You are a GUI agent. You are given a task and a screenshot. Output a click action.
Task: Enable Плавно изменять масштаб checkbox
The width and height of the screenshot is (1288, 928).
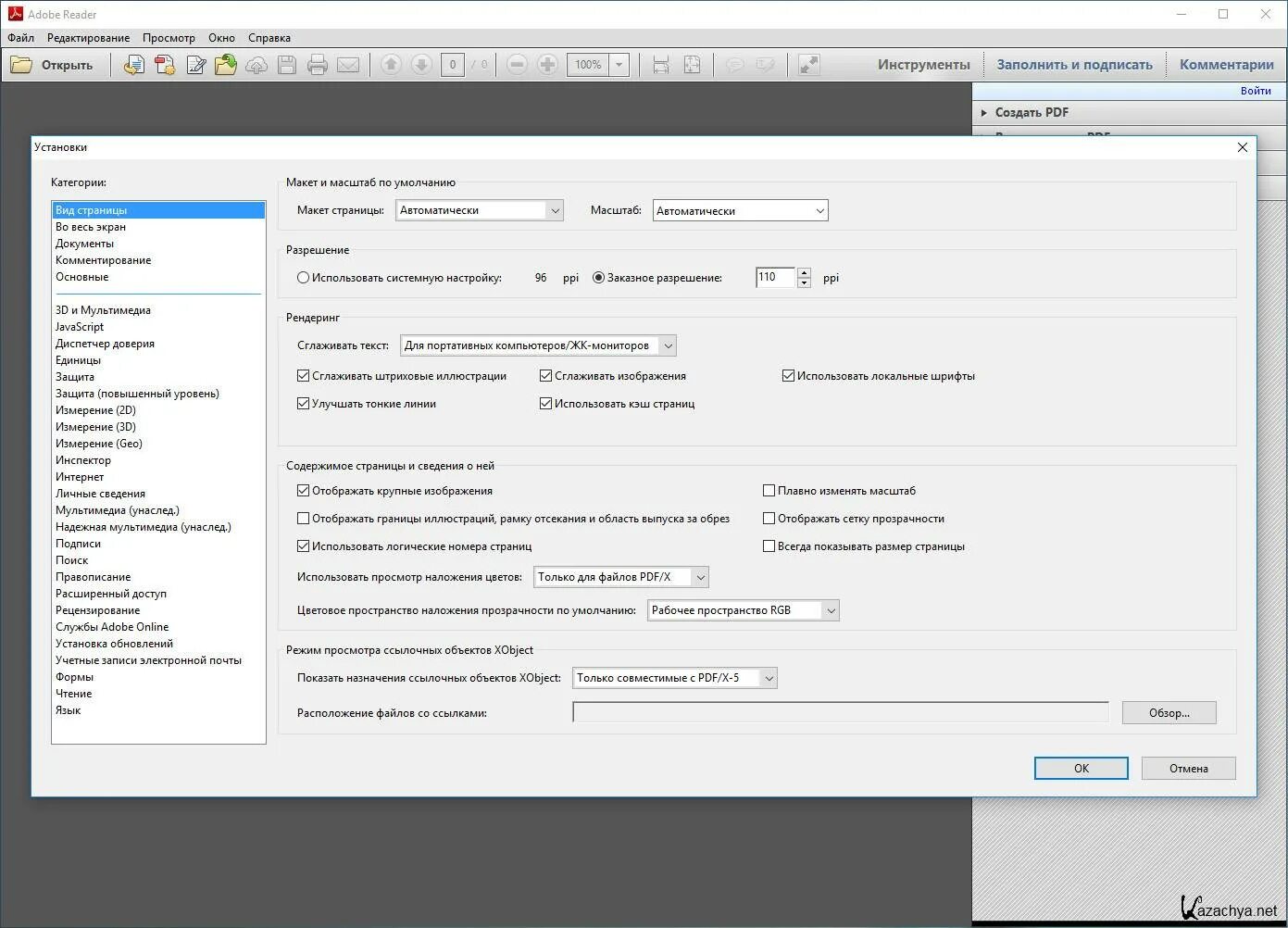pyautogui.click(x=769, y=491)
